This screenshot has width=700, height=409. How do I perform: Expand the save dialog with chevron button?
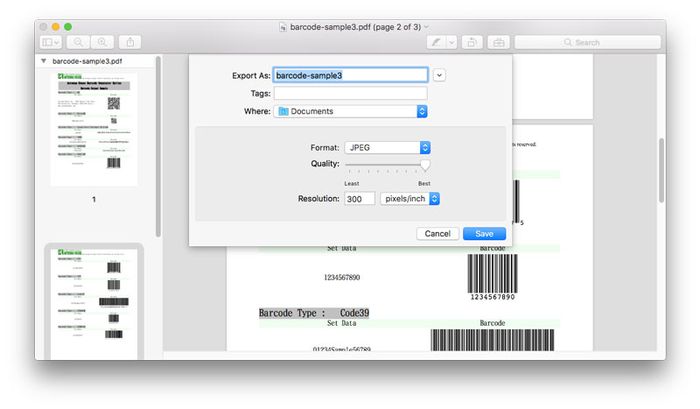click(x=440, y=74)
